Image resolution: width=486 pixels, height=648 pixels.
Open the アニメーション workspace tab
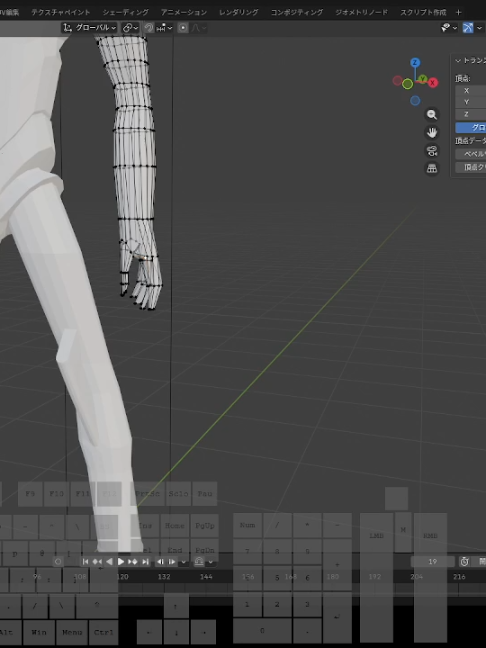(184, 12)
